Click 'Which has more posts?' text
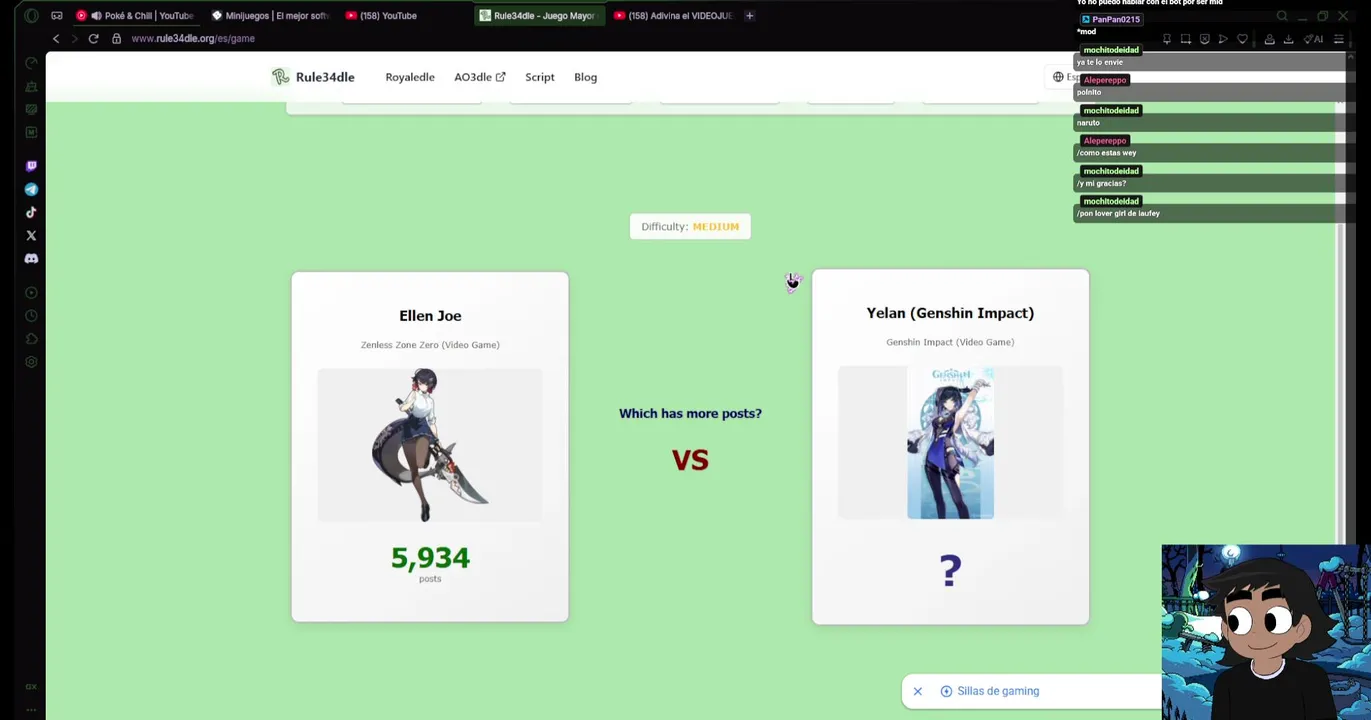Screen dimensions: 1371x720 pyautogui.click(x=690, y=413)
